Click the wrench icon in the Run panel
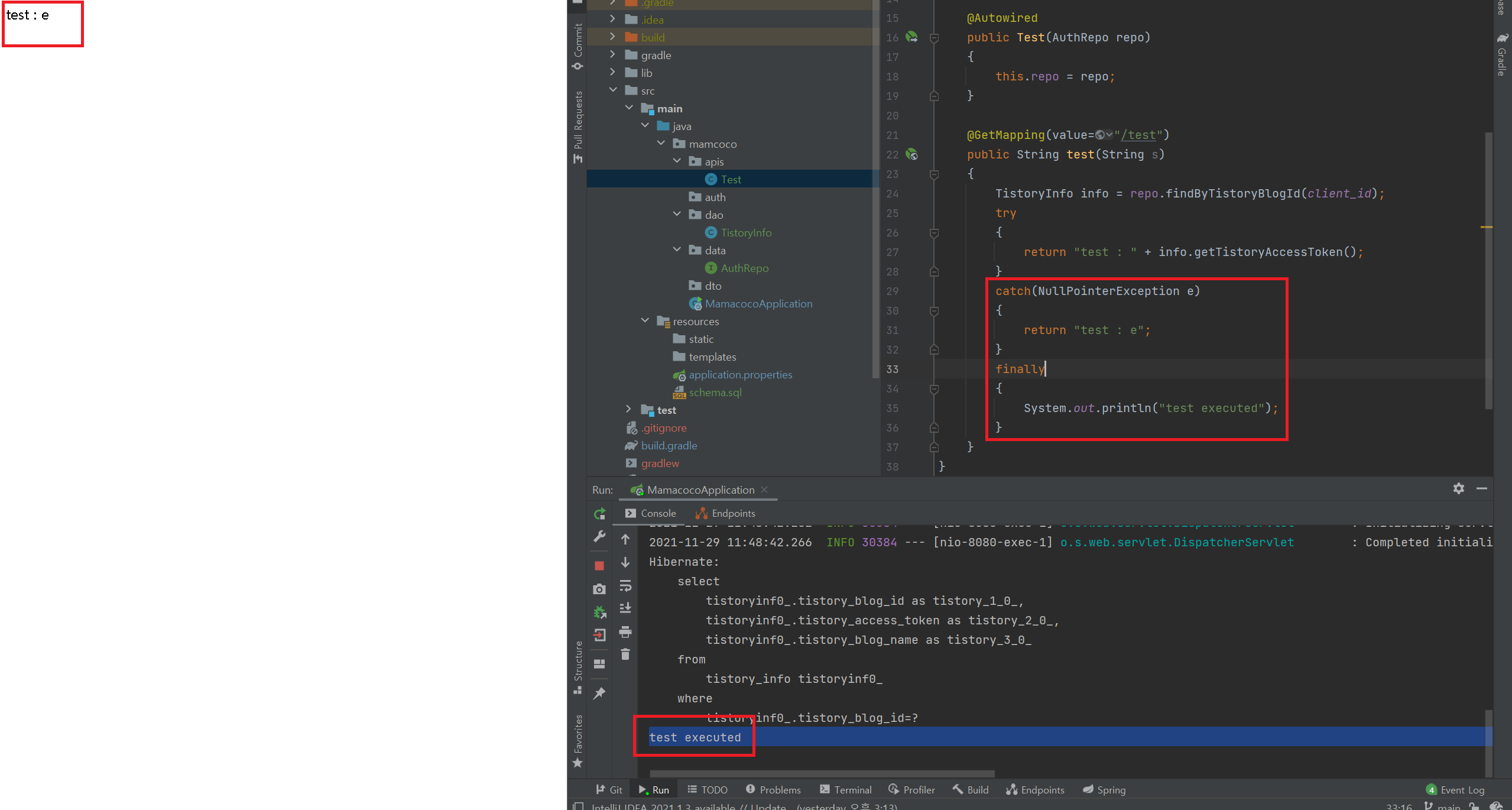 [599, 537]
